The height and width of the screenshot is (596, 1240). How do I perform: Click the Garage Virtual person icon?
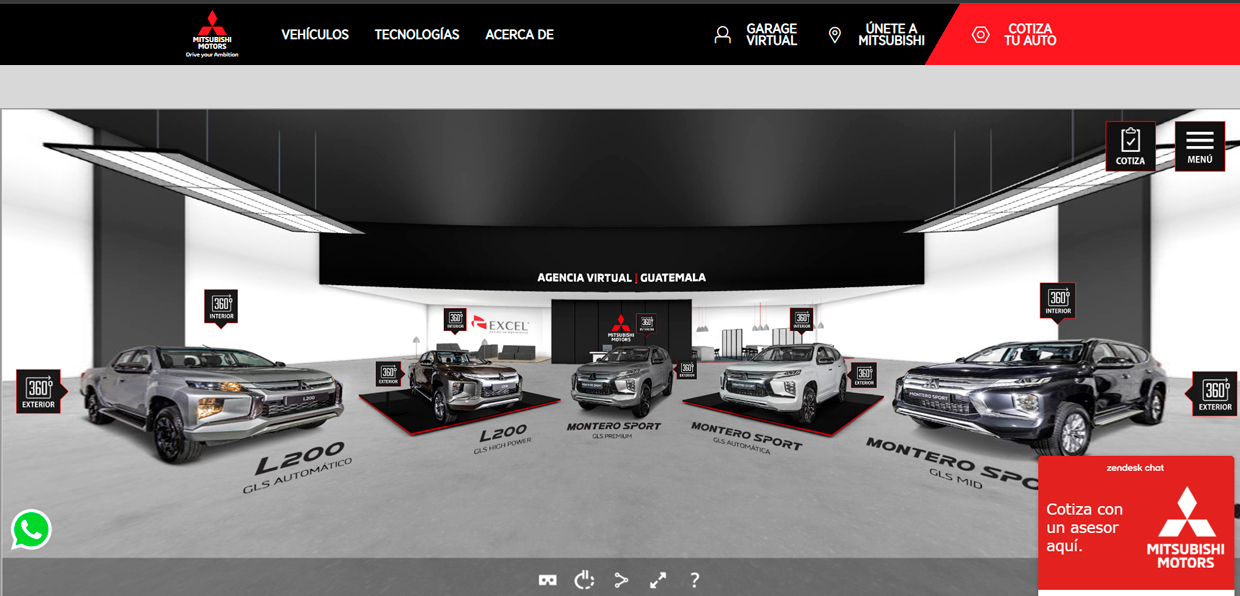(x=722, y=33)
